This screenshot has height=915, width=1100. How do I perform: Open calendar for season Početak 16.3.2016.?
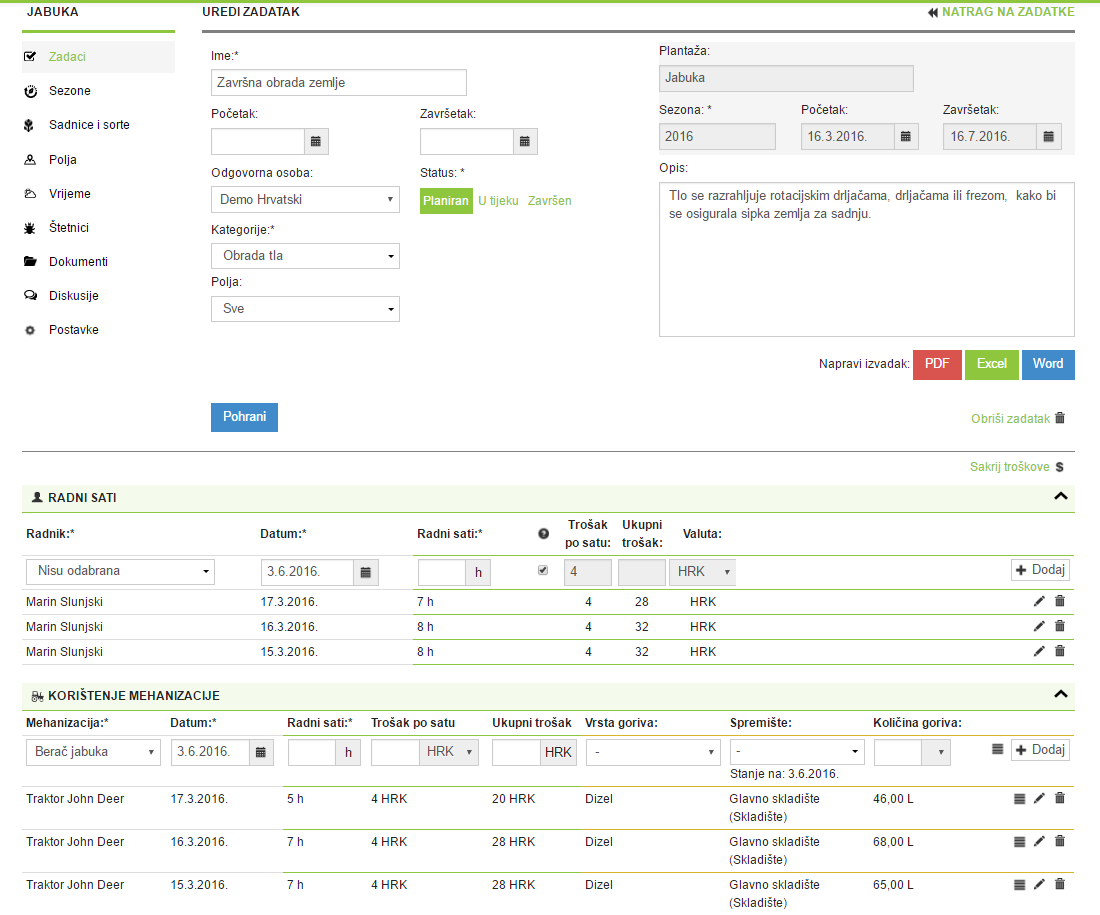(x=906, y=137)
